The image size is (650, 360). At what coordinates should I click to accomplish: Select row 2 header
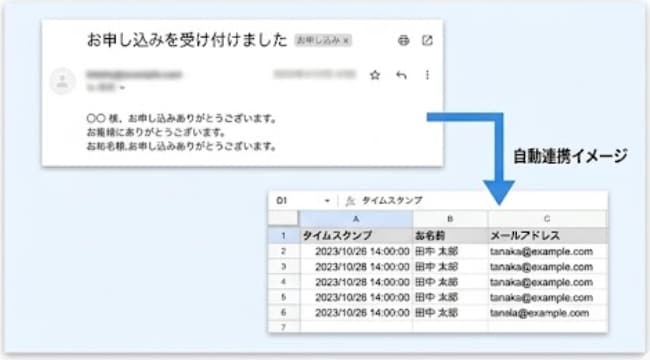[x=284, y=251]
